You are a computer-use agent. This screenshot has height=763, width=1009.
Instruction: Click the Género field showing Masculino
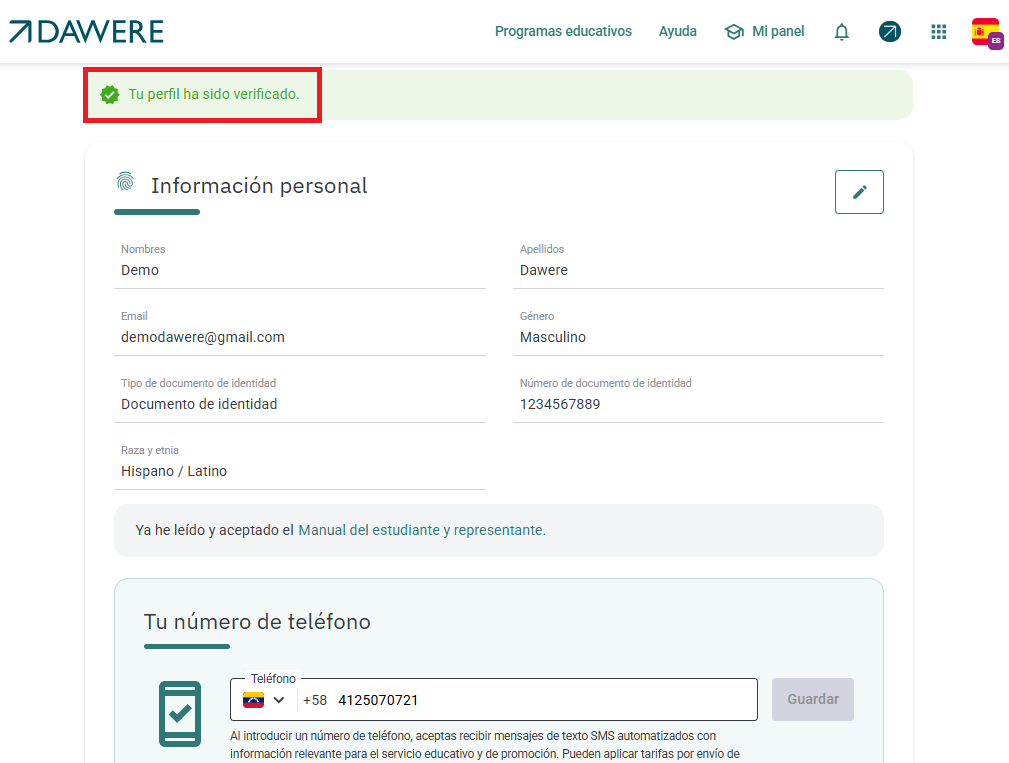pyautogui.click(x=553, y=338)
